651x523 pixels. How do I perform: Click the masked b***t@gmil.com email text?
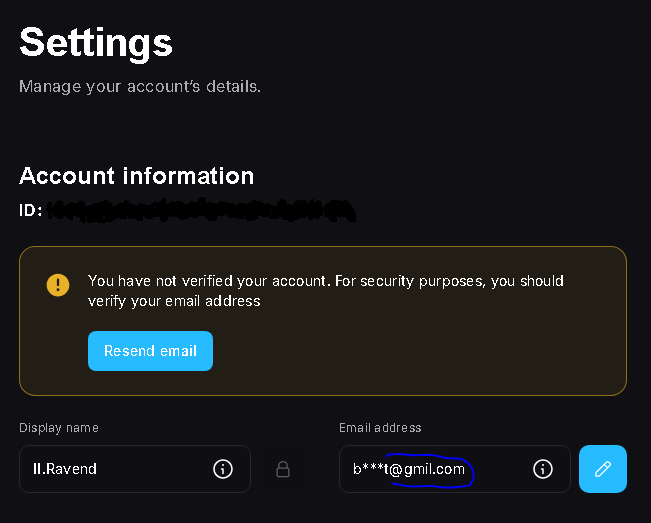click(408, 469)
